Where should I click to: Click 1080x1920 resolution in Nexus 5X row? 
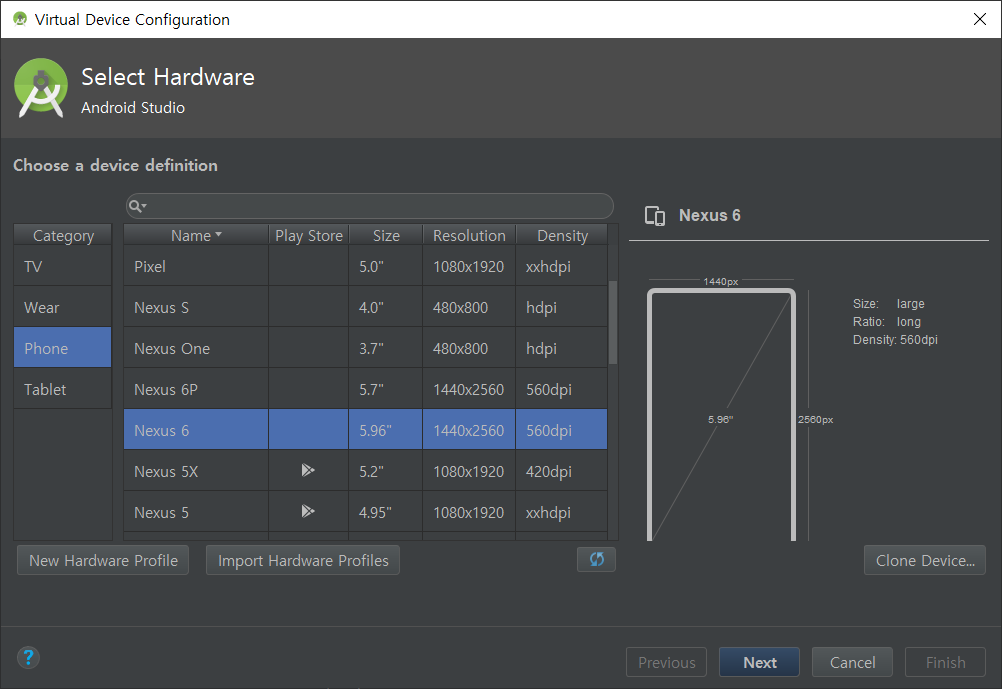(468, 471)
